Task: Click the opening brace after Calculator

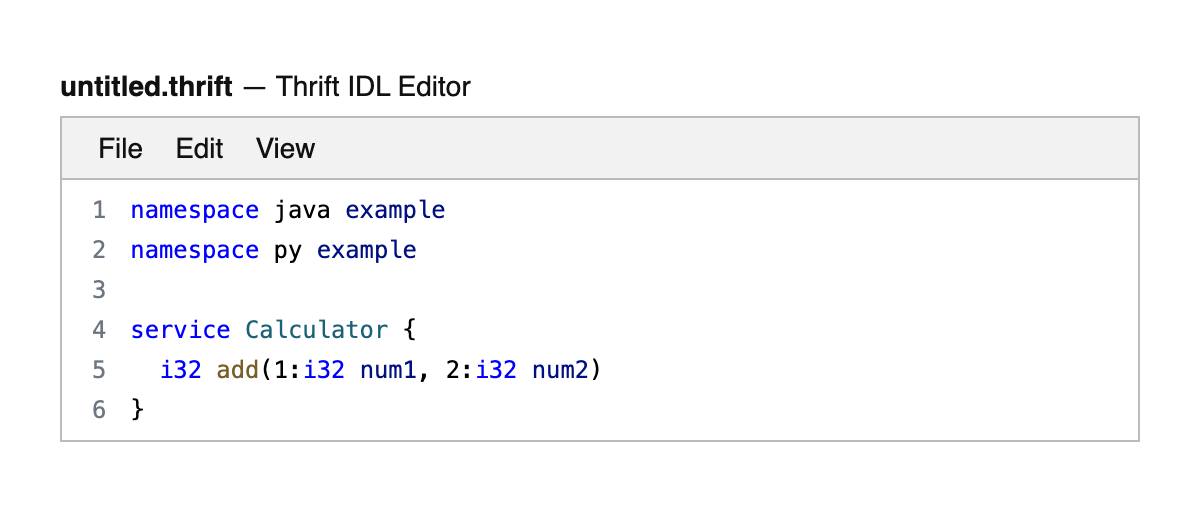Action: [409, 330]
